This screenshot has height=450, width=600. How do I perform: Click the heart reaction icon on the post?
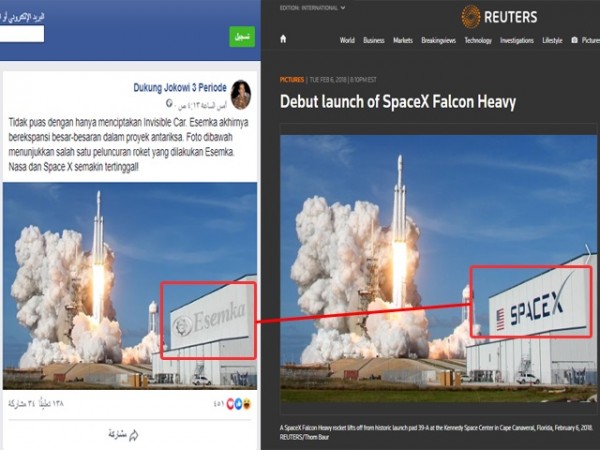click(230, 404)
